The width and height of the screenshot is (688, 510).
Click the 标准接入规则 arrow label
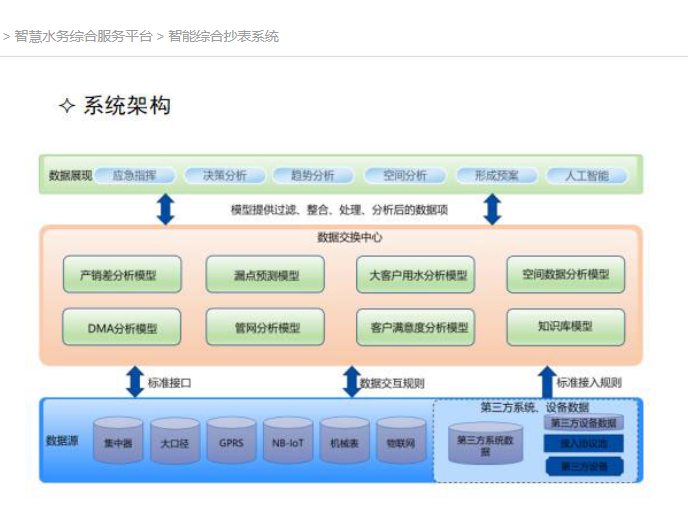point(589,383)
